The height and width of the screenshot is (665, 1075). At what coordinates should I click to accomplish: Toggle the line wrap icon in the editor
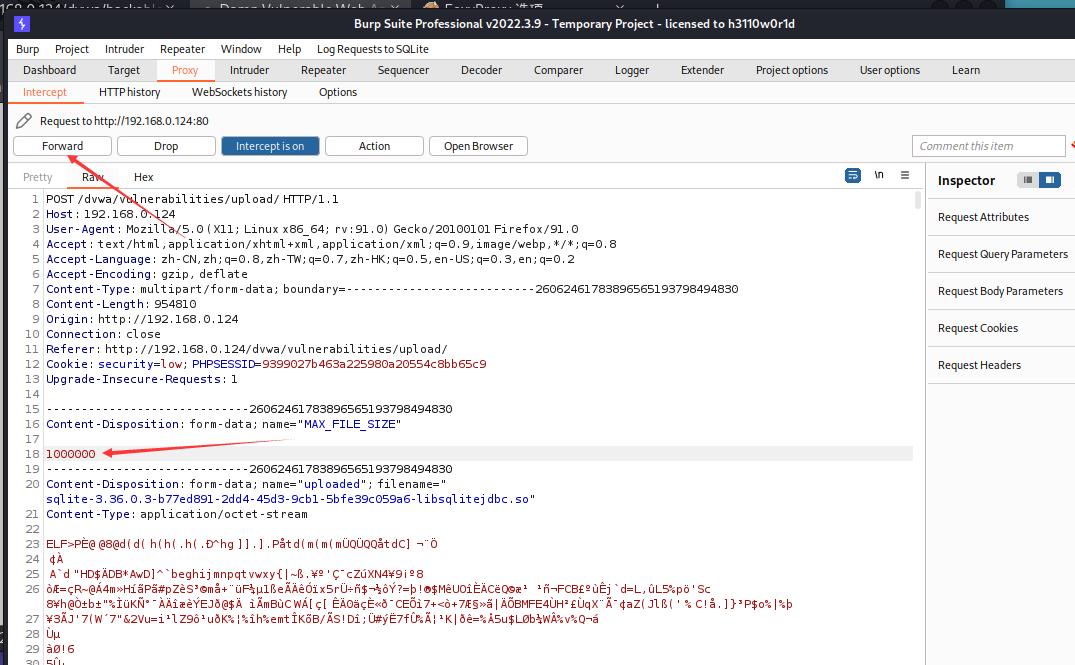point(852,175)
